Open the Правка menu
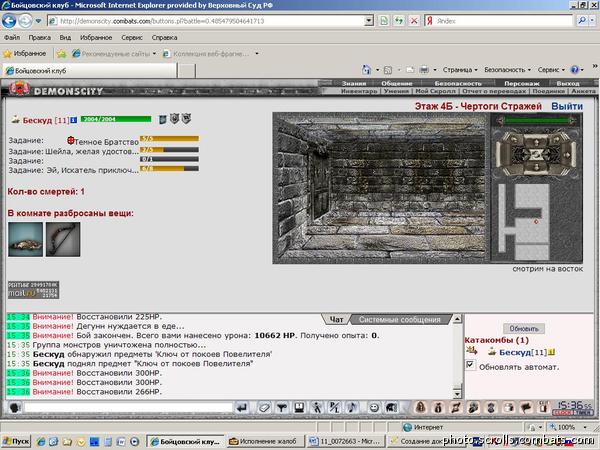 click(x=39, y=38)
